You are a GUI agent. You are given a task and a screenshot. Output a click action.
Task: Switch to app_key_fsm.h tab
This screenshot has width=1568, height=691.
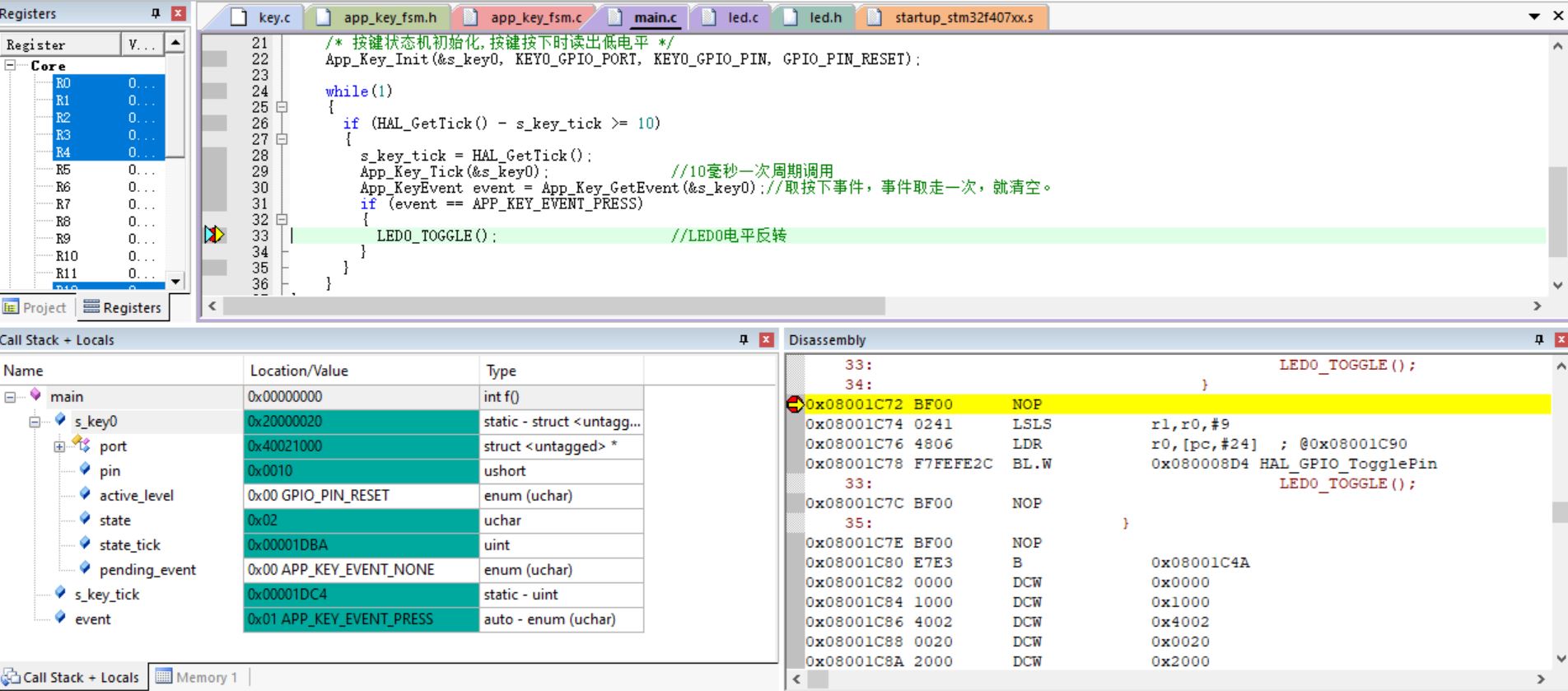pos(378,17)
